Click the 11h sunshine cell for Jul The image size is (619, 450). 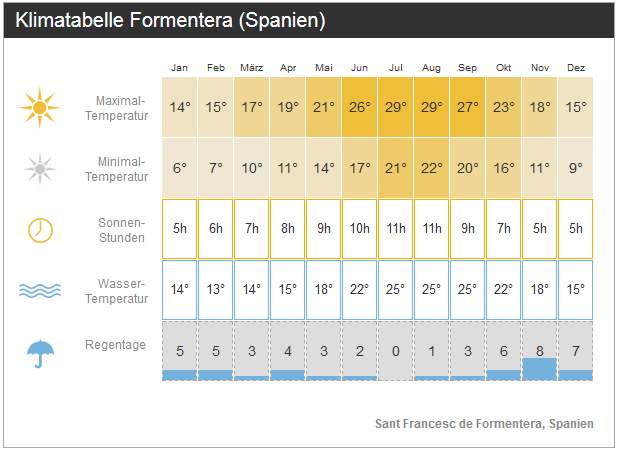pos(396,229)
